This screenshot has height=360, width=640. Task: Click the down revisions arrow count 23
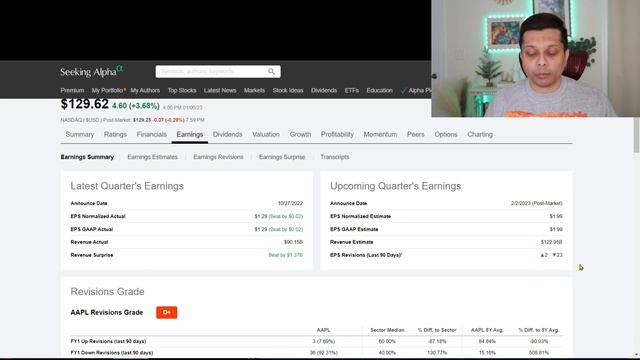click(x=558, y=255)
